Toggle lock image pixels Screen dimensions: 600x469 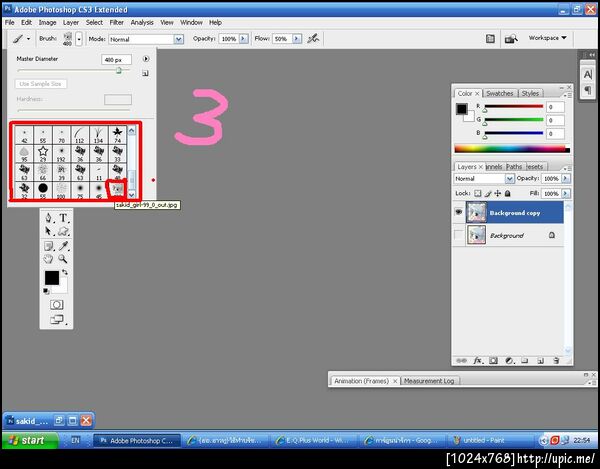(x=488, y=194)
